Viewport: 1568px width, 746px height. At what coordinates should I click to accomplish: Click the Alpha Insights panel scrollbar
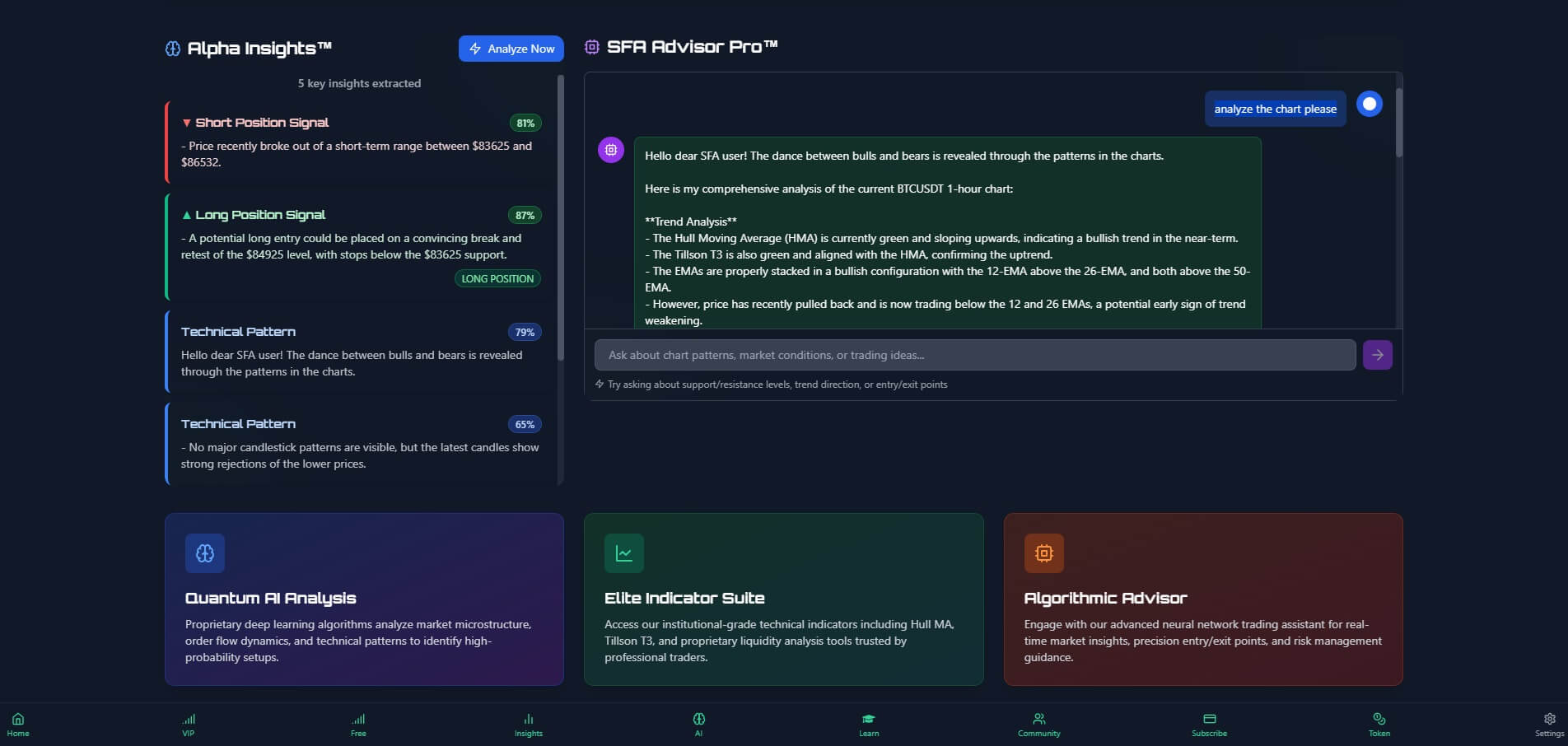click(x=561, y=218)
